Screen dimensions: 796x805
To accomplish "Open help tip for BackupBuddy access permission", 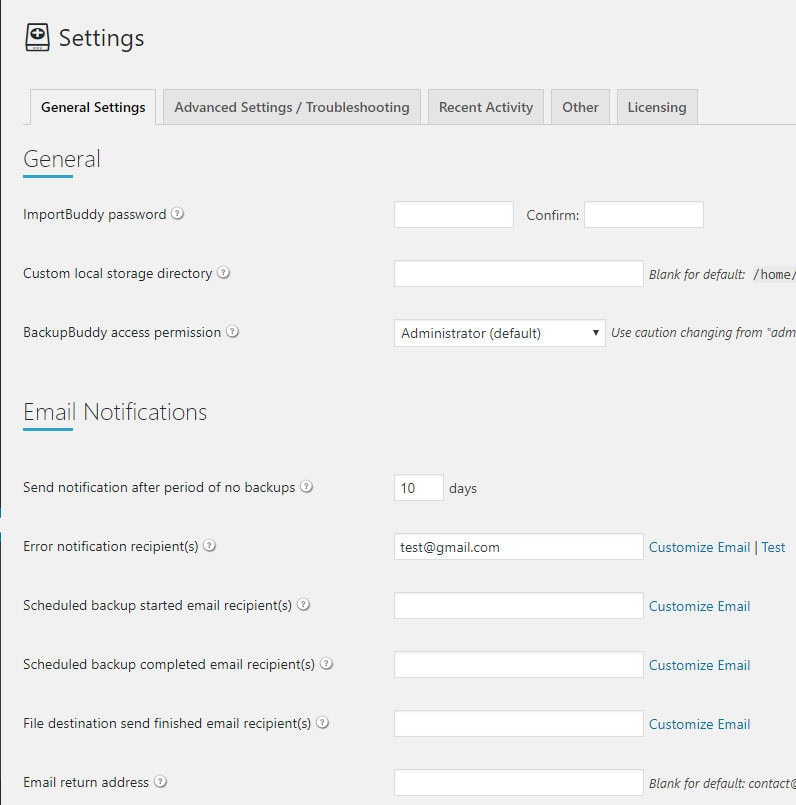I will pyautogui.click(x=232, y=332).
